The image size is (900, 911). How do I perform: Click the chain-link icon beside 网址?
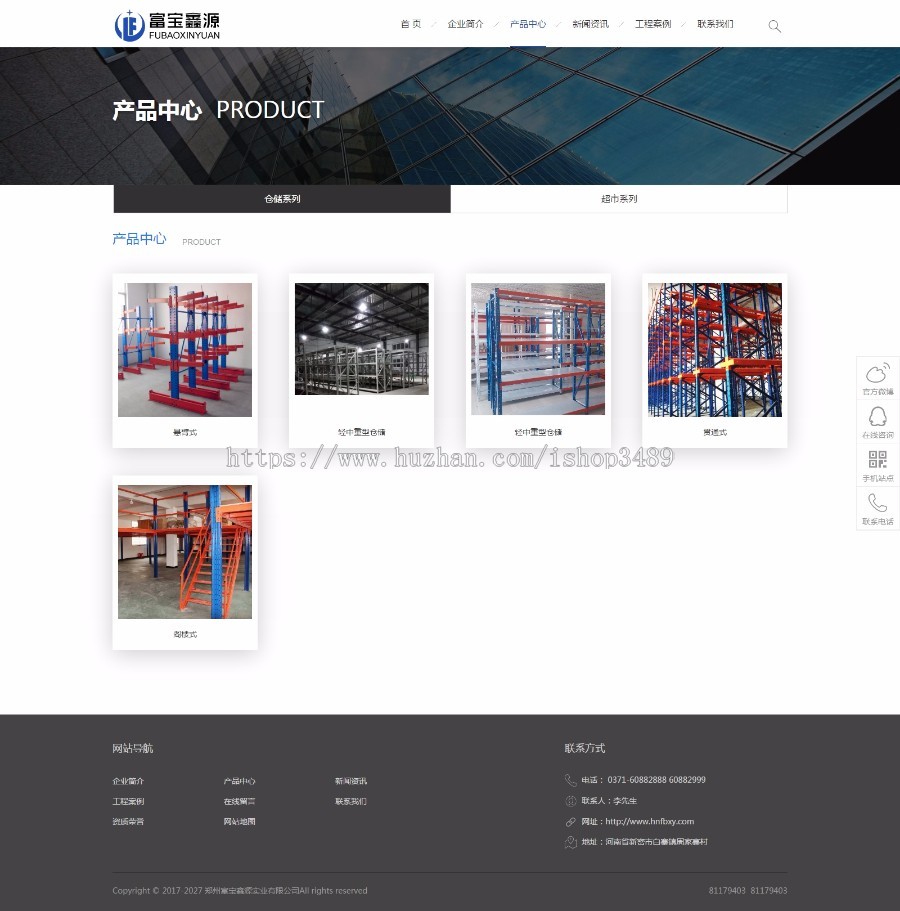coord(571,822)
